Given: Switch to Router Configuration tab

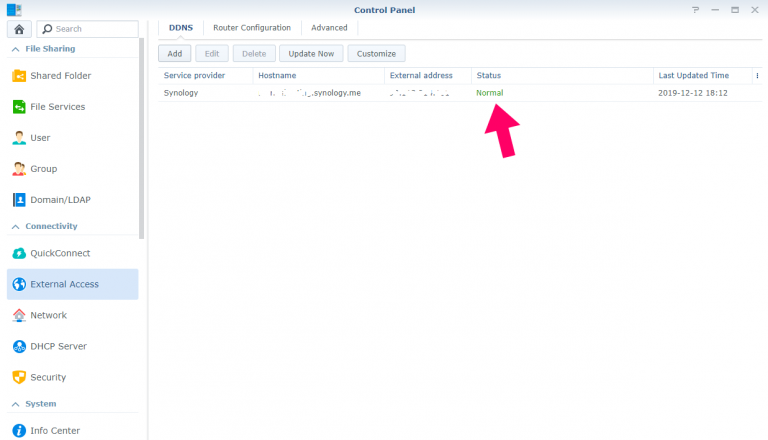Looking at the screenshot, I should pos(252,28).
